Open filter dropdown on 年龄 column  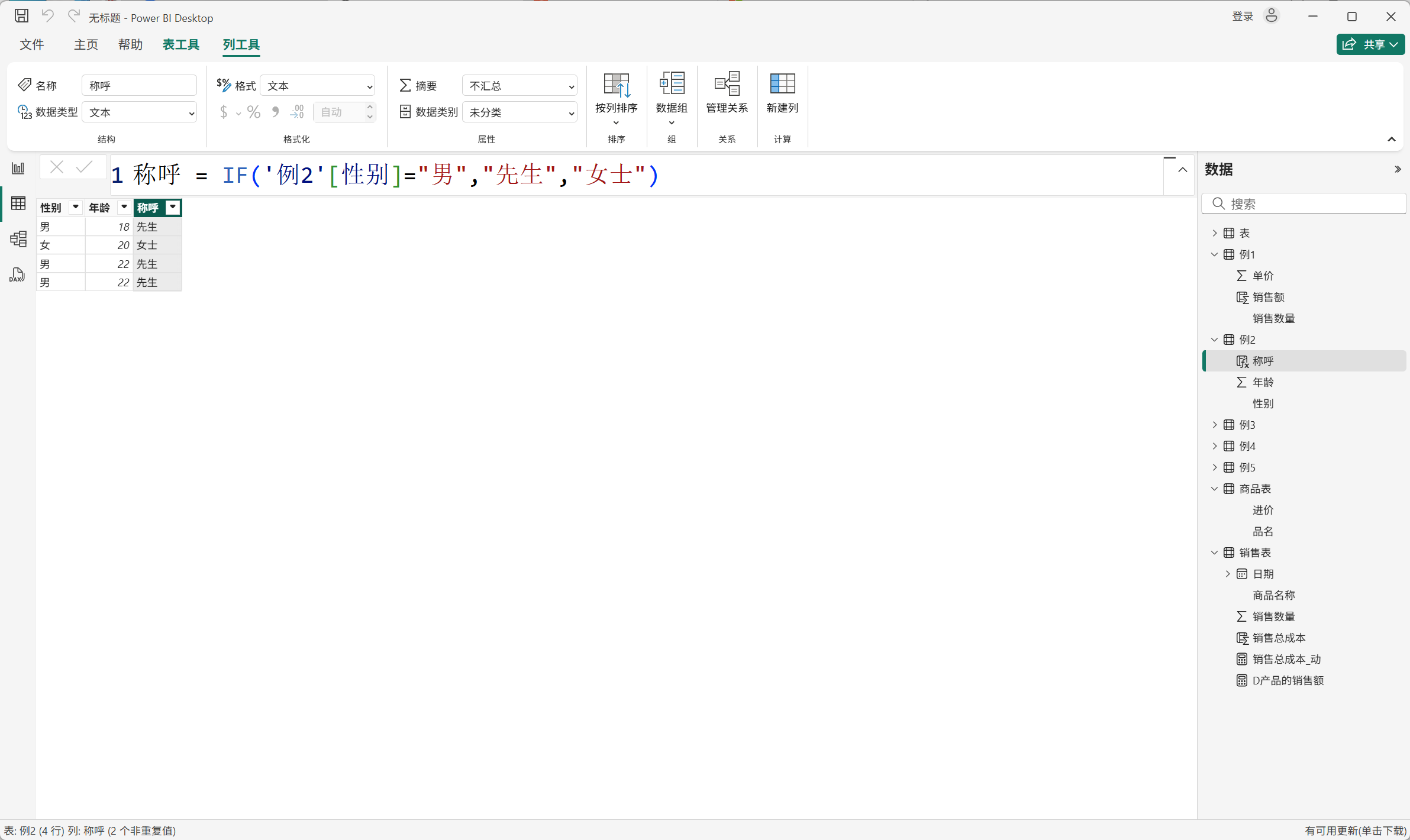[124, 207]
